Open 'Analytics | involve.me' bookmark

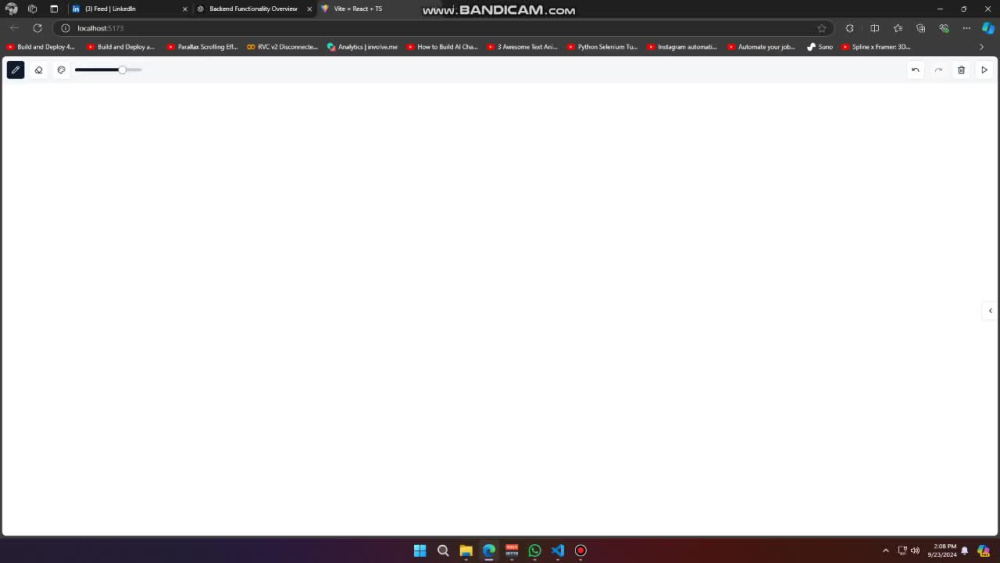click(362, 47)
